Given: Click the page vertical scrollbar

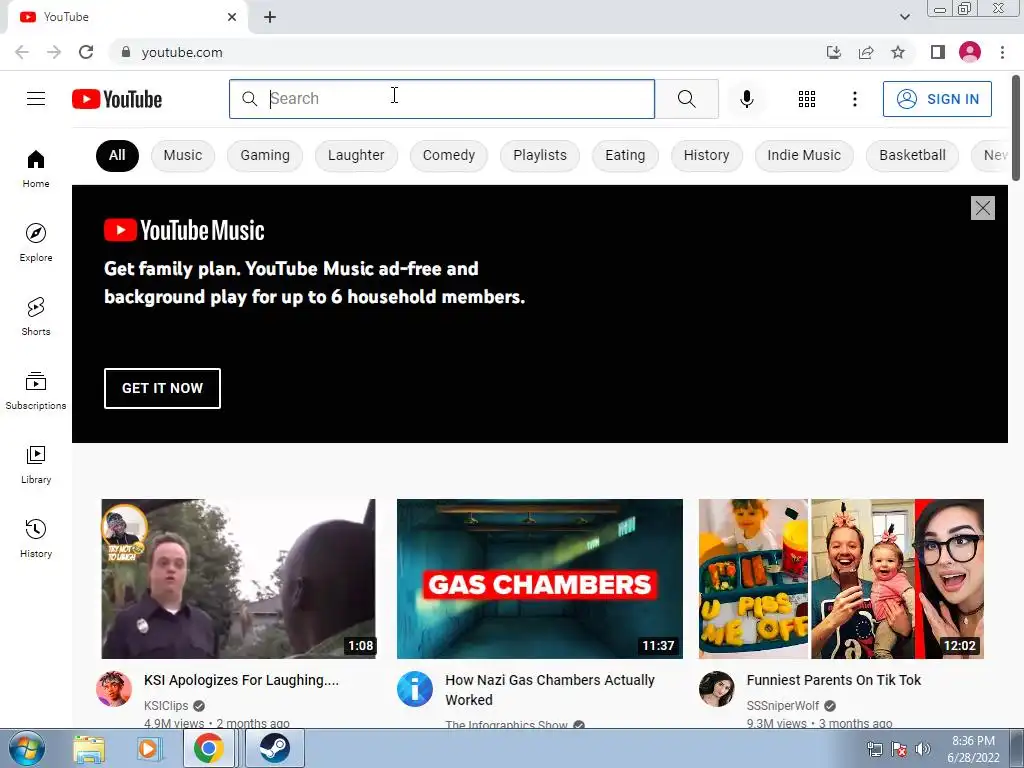Looking at the screenshot, I should [x=1016, y=127].
